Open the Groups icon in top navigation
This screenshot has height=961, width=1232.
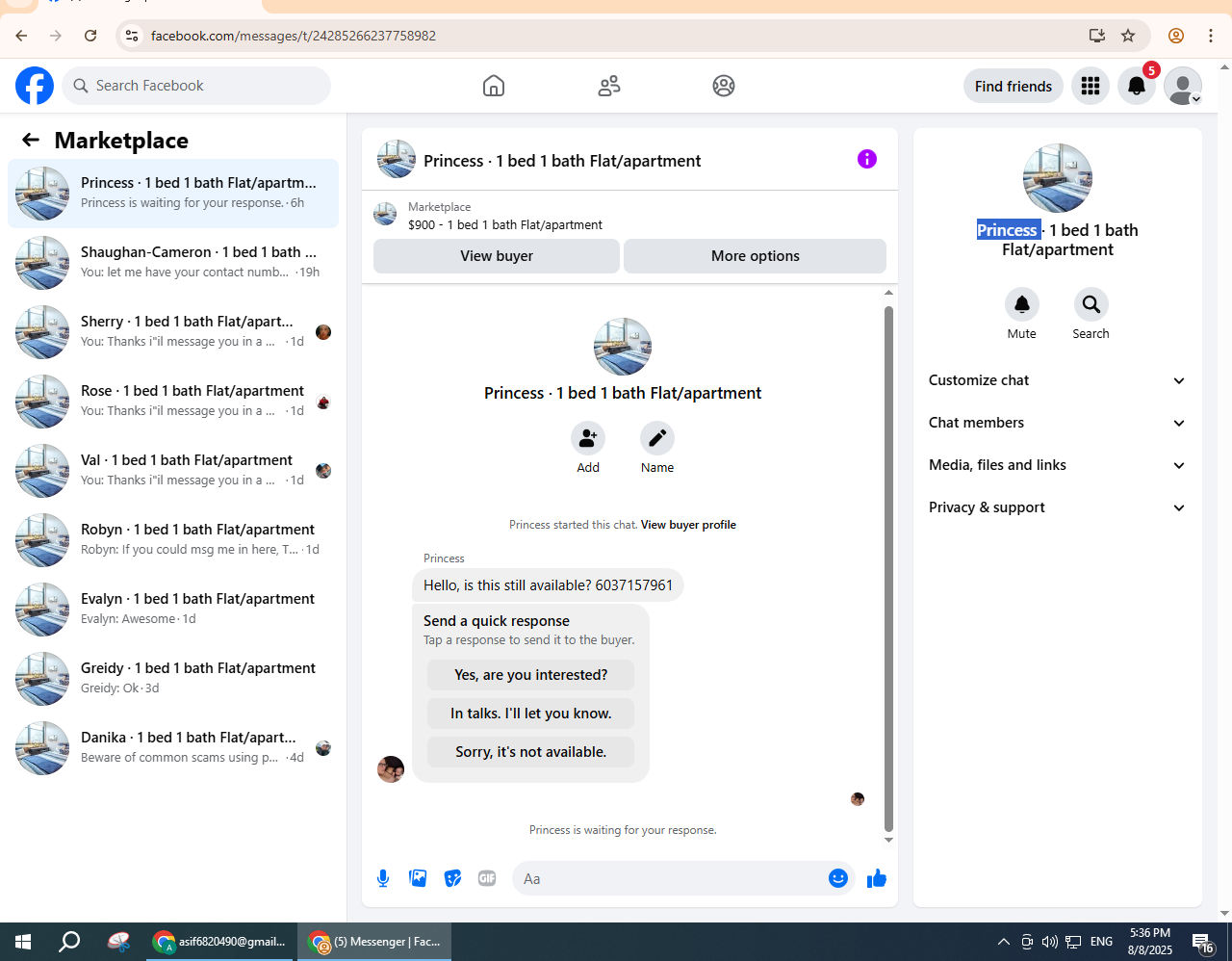click(724, 86)
